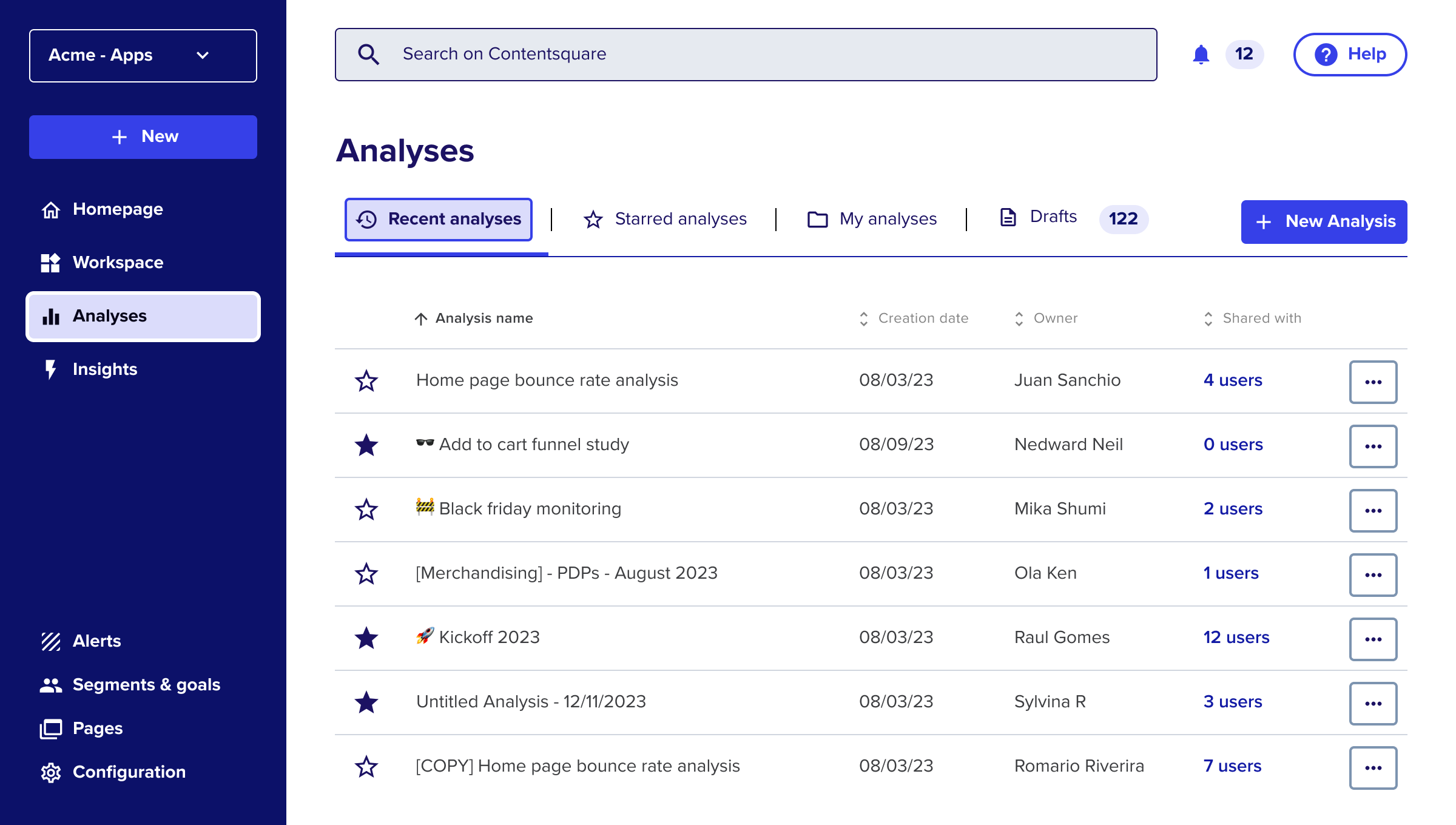Click the Homepage house icon in sidebar
Viewport: 1456px width, 825px height.
(51, 210)
